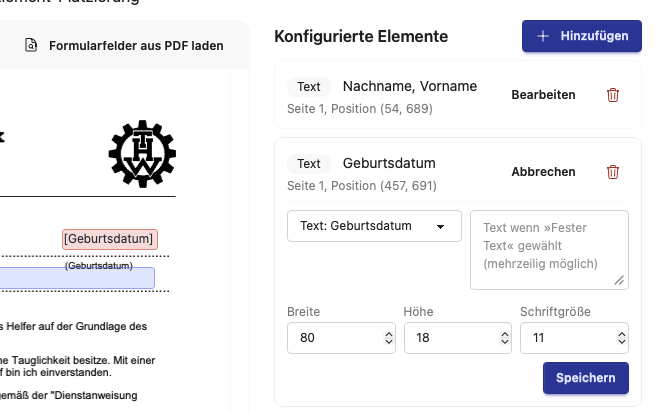Screen dimensions: 653x412
Task: Click the Breite input field
Action: point(341,338)
